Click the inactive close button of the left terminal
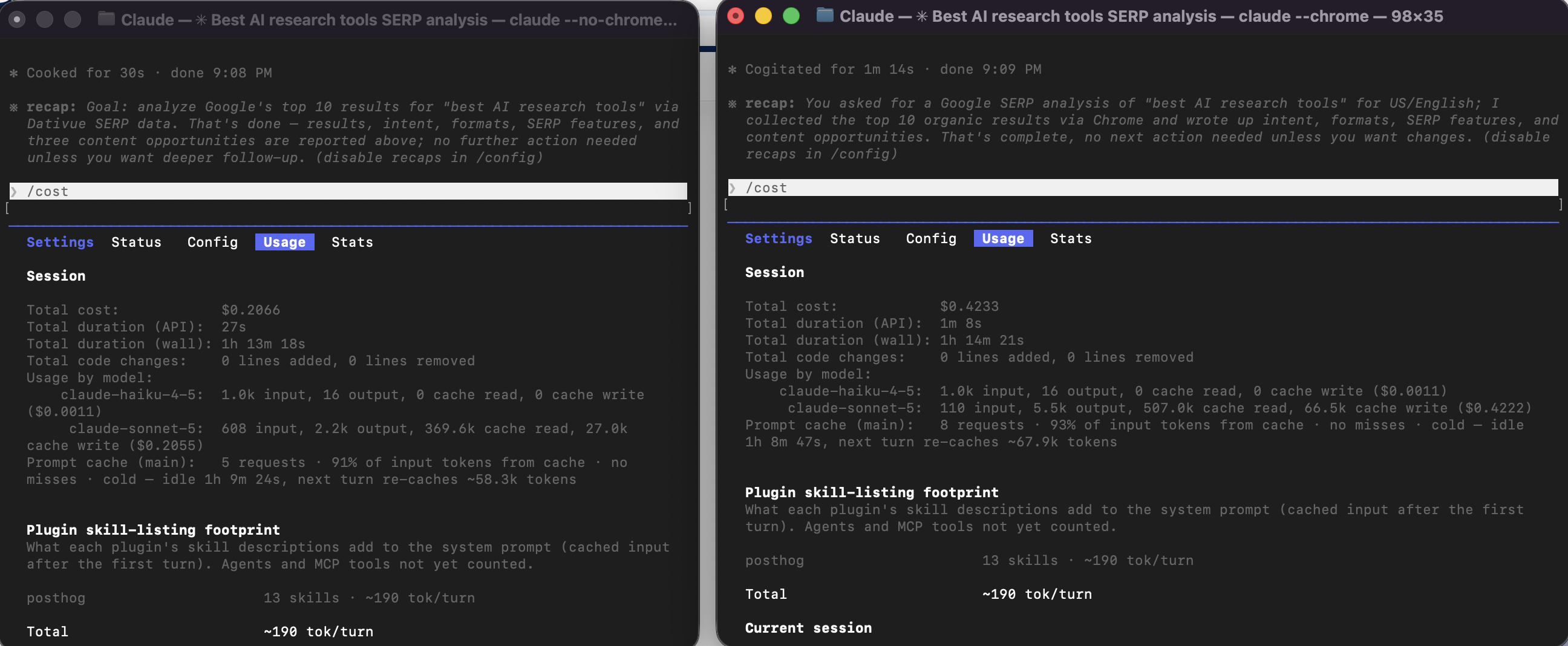This screenshot has height=646, width=1568. coord(17,19)
